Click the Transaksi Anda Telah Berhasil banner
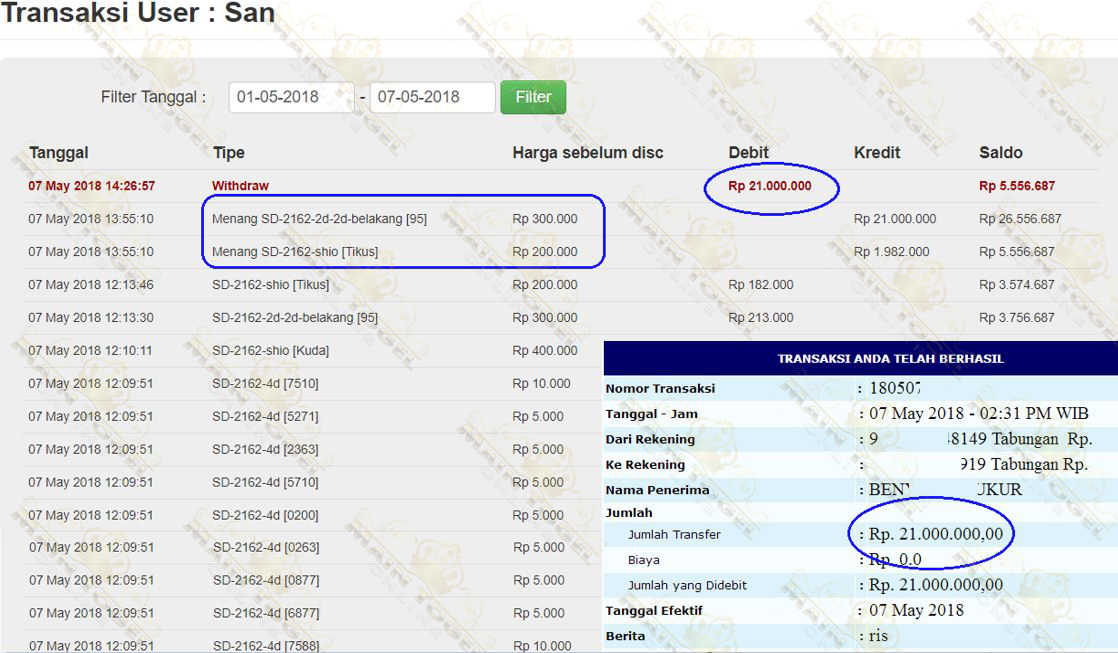 [x=890, y=358]
